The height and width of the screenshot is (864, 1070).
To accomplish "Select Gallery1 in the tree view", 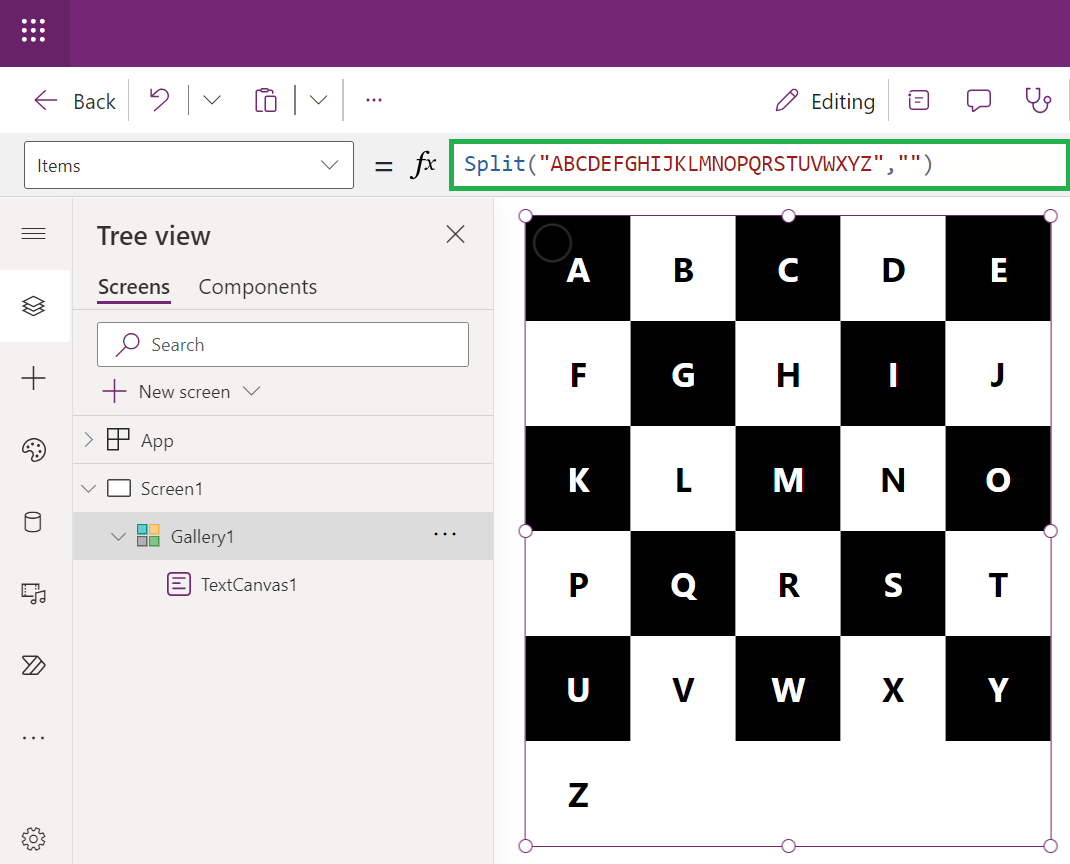I will [202, 536].
